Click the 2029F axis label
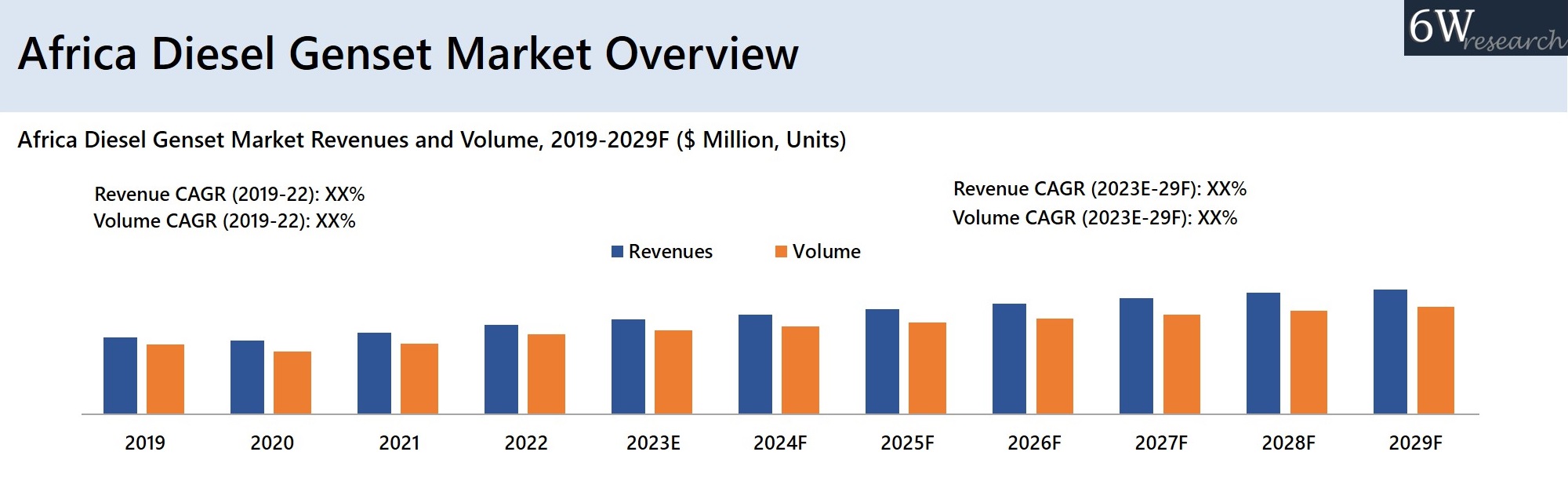The width and height of the screenshot is (1568, 481). pyautogui.click(x=1415, y=443)
